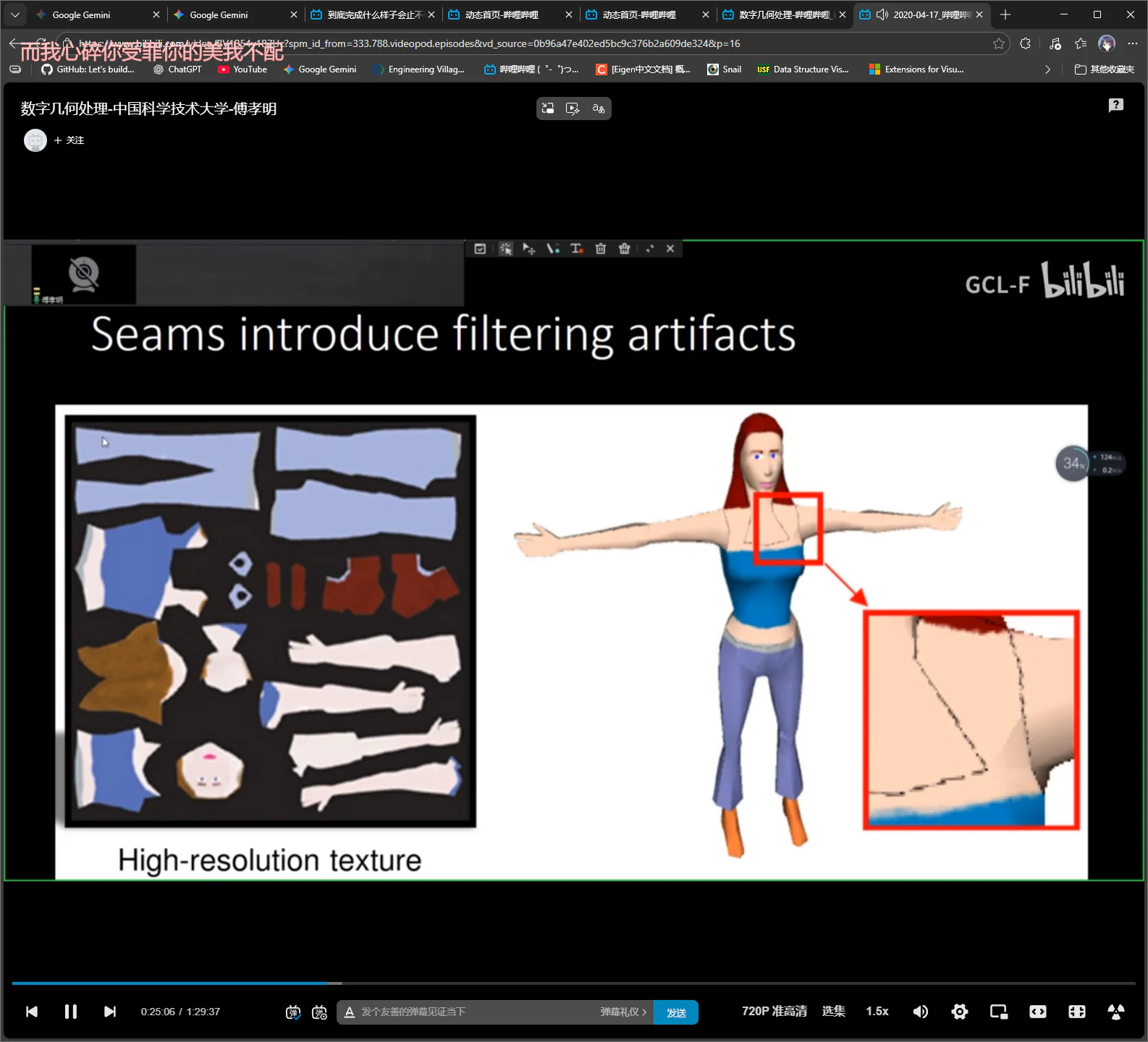Open the 1.5x playback speed menu
1148x1042 pixels.
click(877, 1012)
